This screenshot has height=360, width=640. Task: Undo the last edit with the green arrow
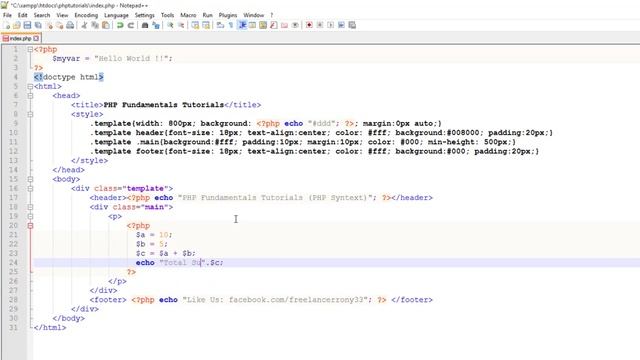click(x=120, y=25)
